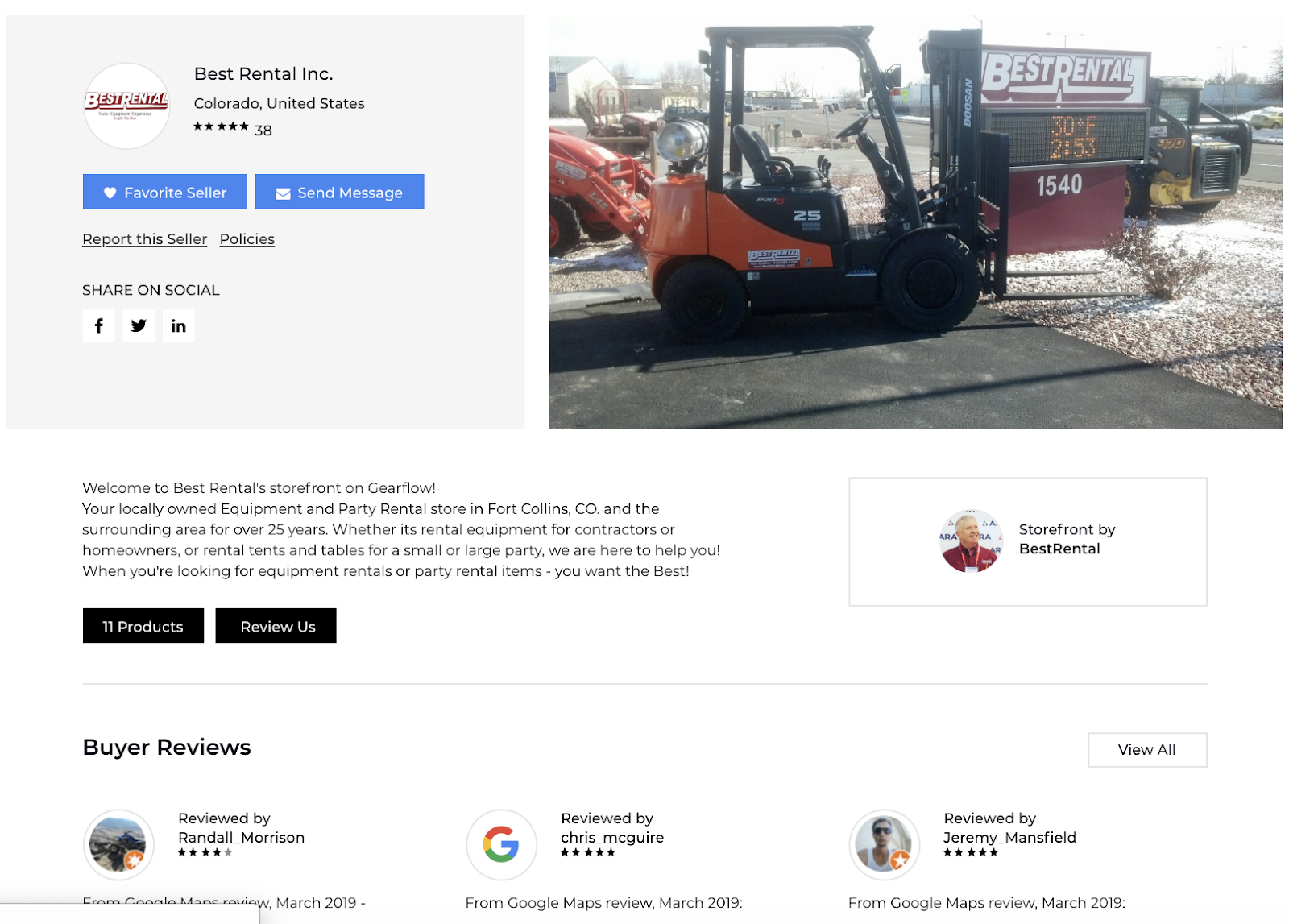Open Jeremy_Mansfield's reviewer avatar
The height and width of the screenshot is (924, 1289).
click(x=884, y=844)
